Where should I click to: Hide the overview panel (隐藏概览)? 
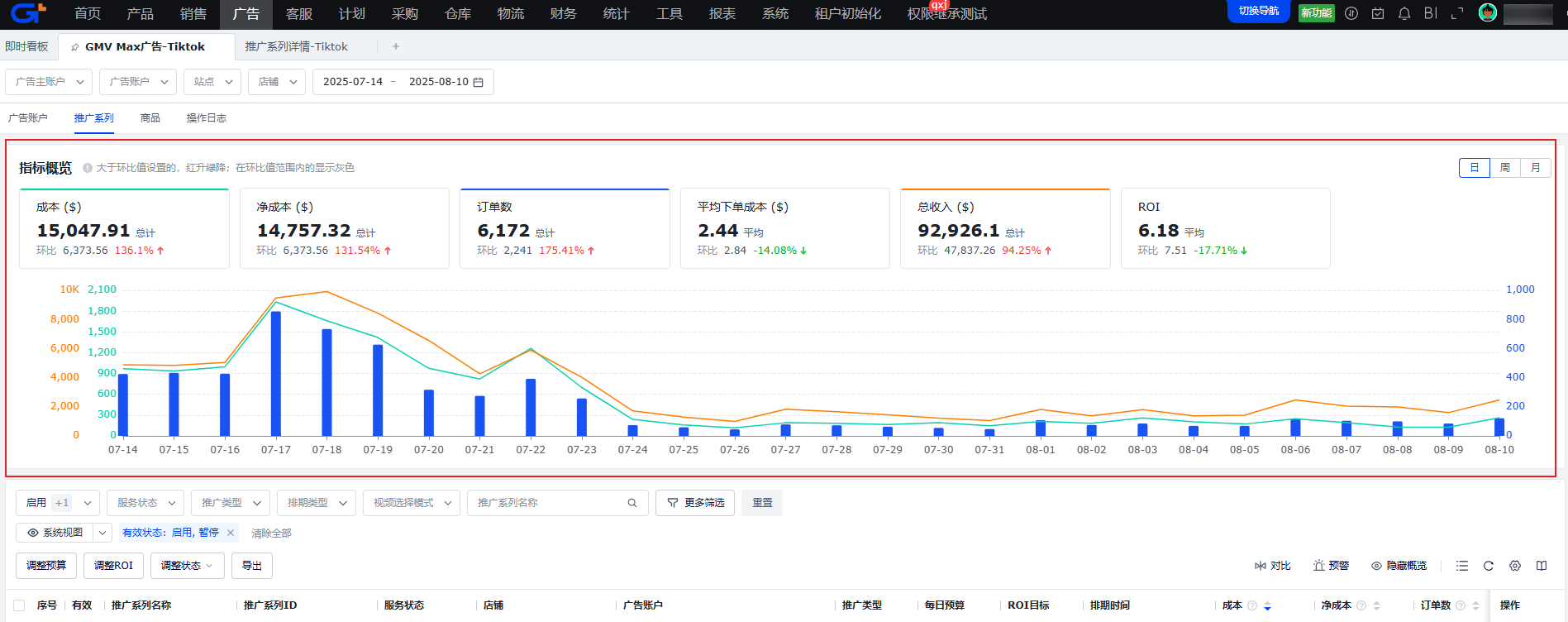click(x=1399, y=566)
